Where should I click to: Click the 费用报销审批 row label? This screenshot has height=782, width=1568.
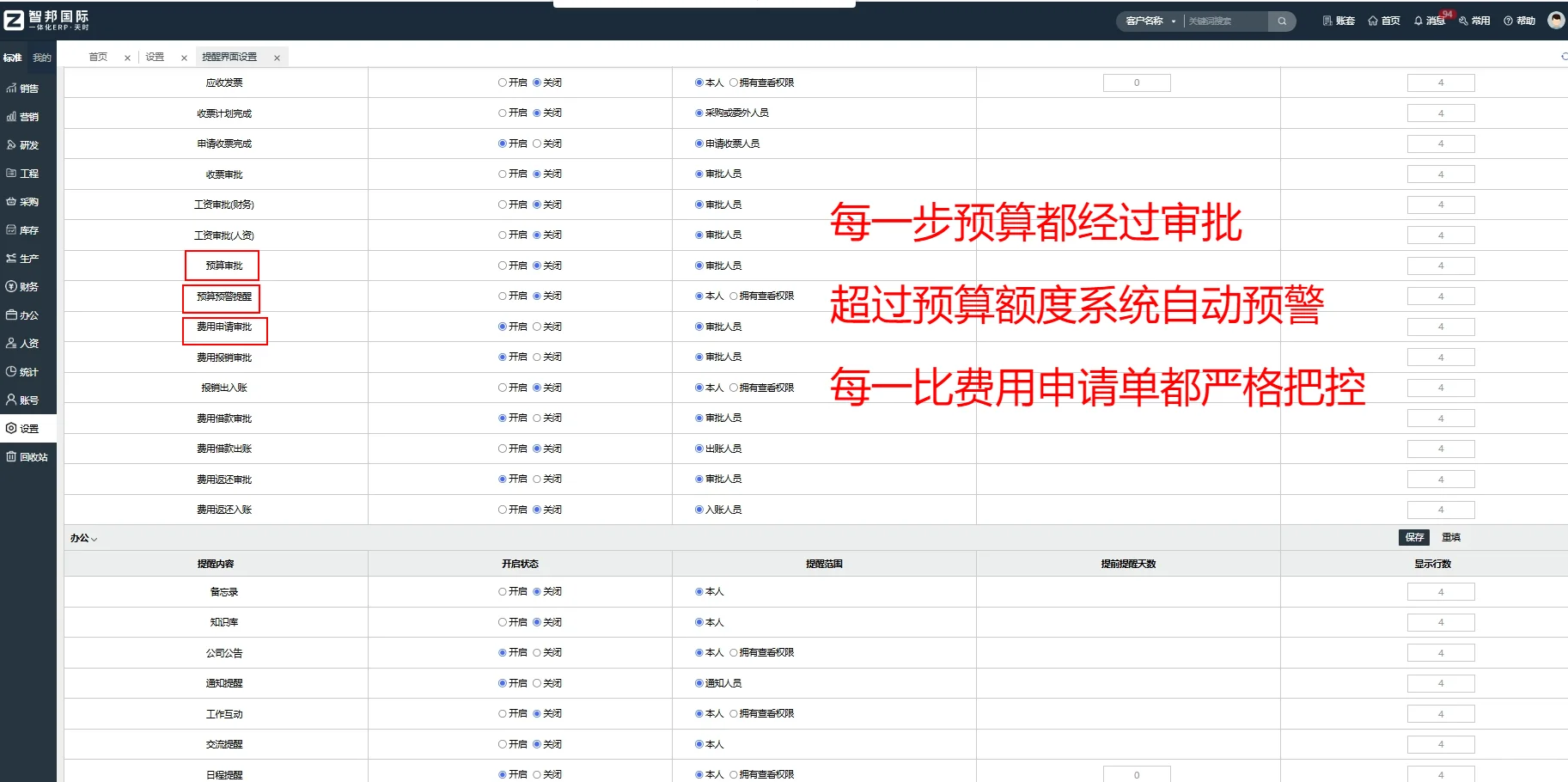click(x=224, y=357)
